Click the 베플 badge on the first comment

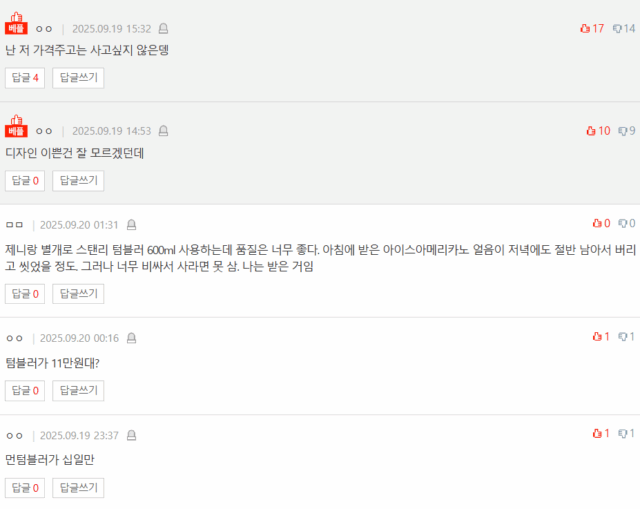(16, 26)
